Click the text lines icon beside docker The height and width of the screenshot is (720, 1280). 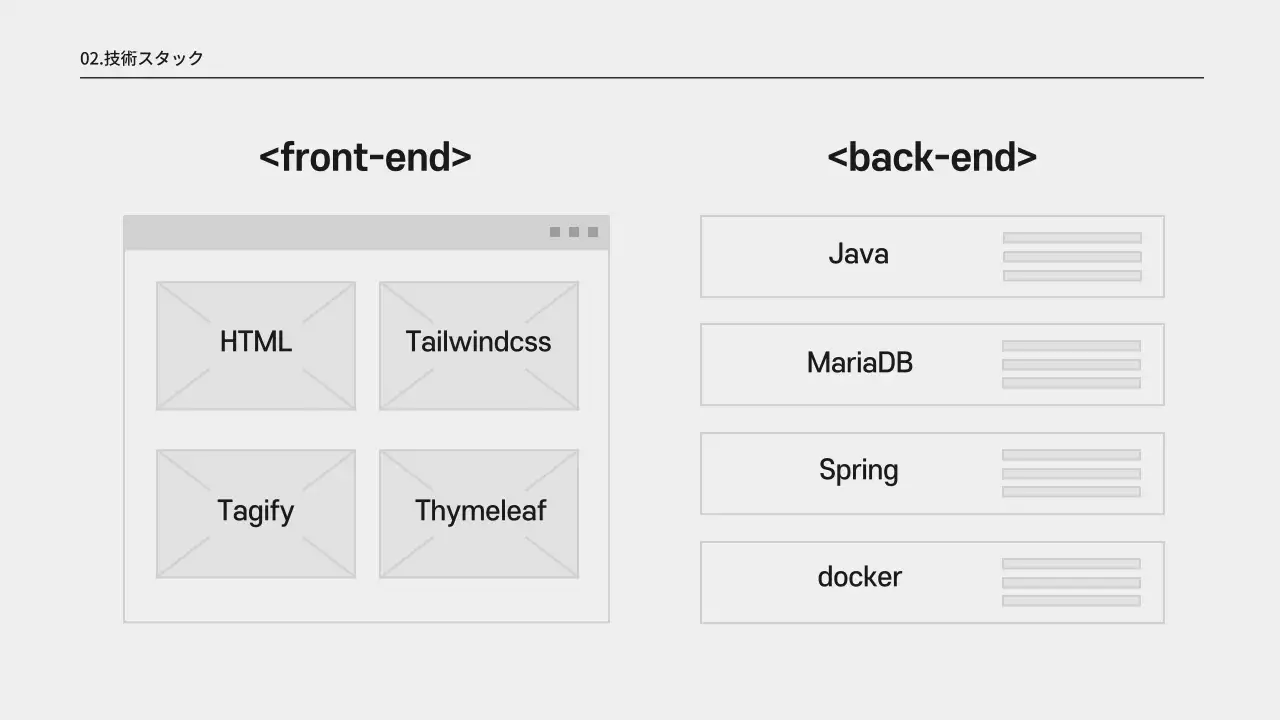(1071, 582)
